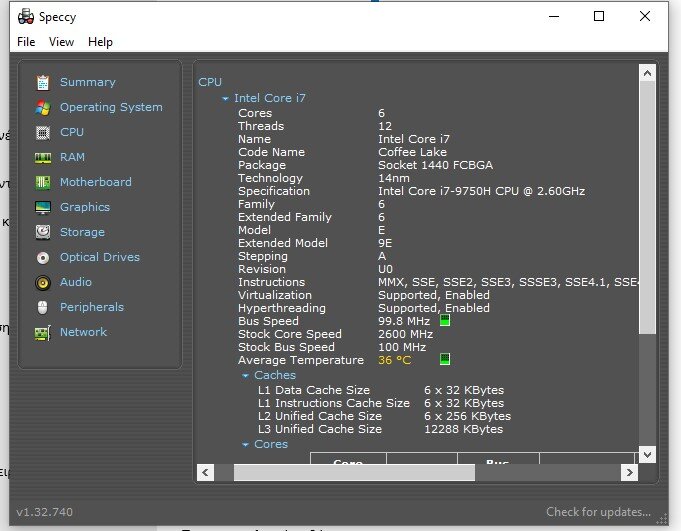Viewport: 681px width, 531px height.
Task: Click the Coffee Lake code name value
Action: [x=412, y=152]
